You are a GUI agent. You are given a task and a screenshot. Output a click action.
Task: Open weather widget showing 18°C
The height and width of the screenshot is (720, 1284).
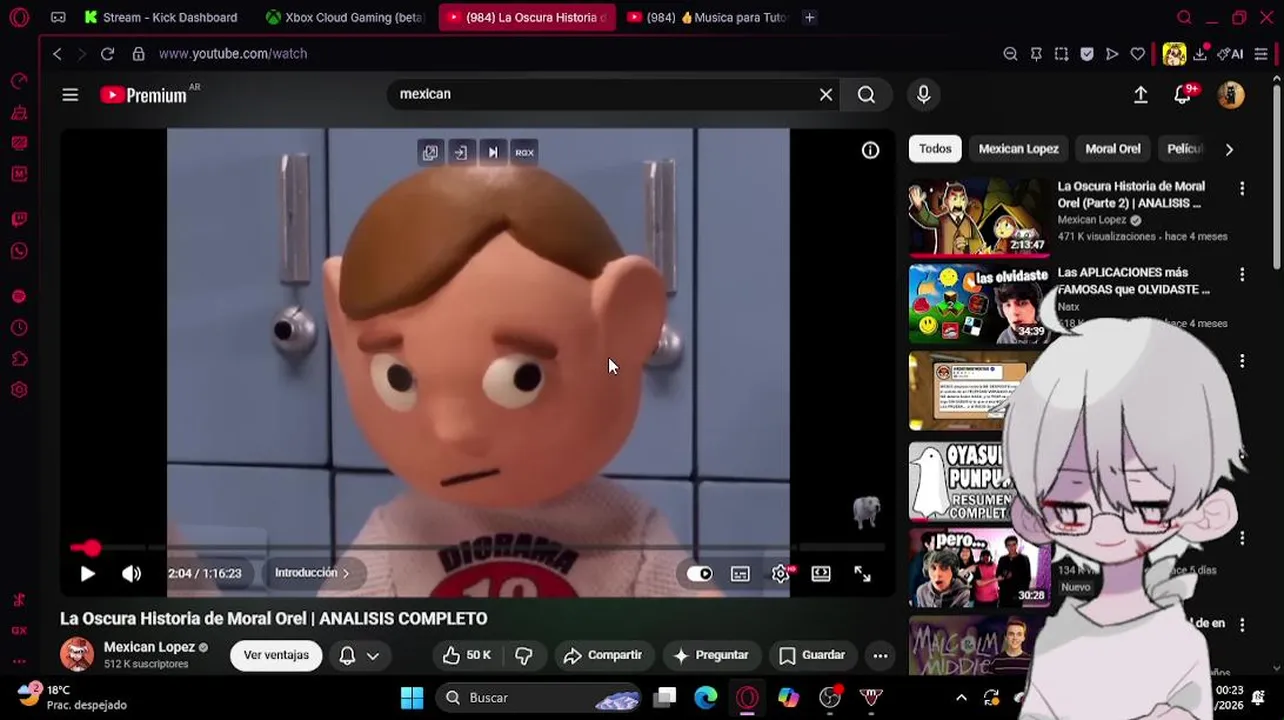click(73, 697)
